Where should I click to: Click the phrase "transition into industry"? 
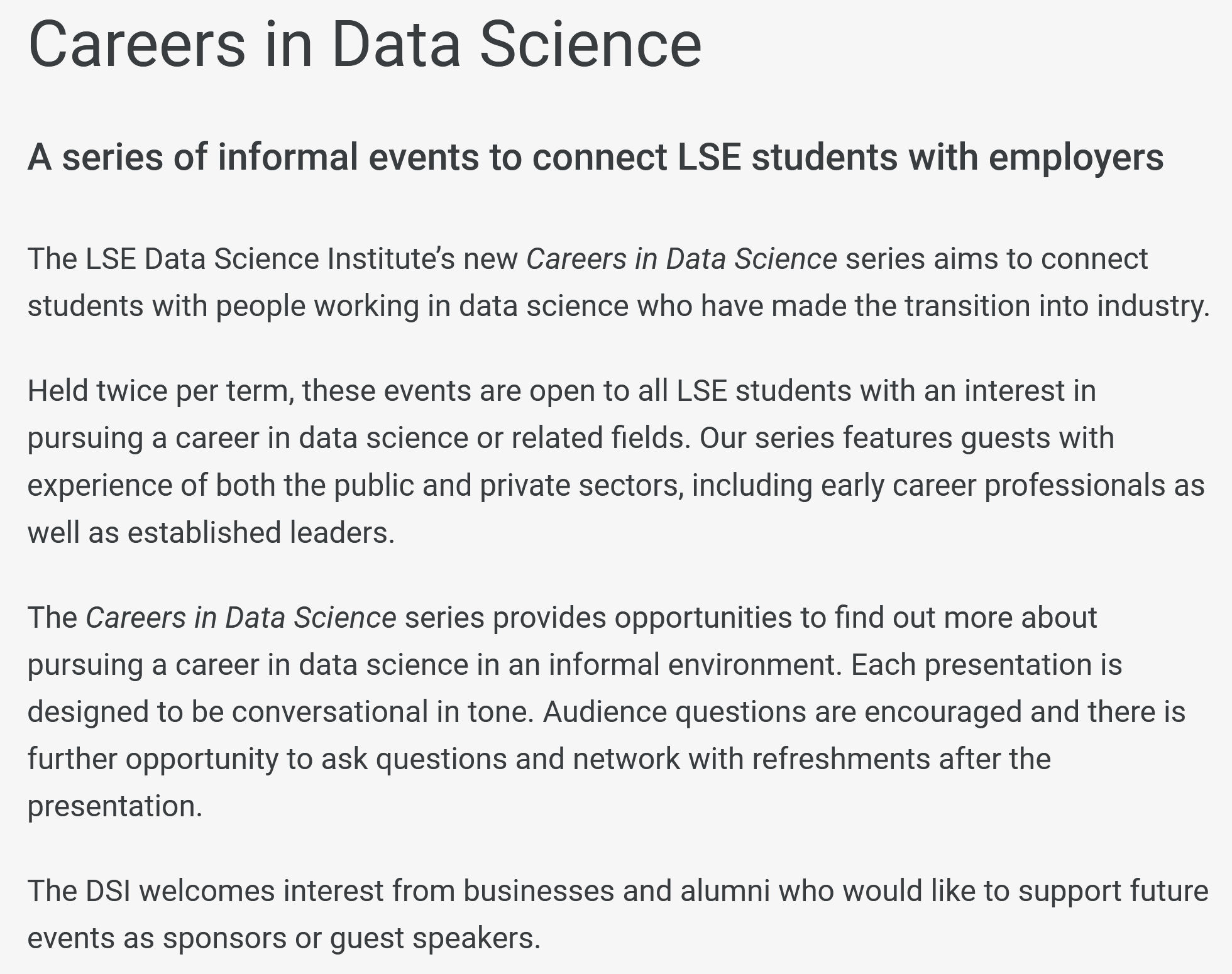[x=1055, y=306]
